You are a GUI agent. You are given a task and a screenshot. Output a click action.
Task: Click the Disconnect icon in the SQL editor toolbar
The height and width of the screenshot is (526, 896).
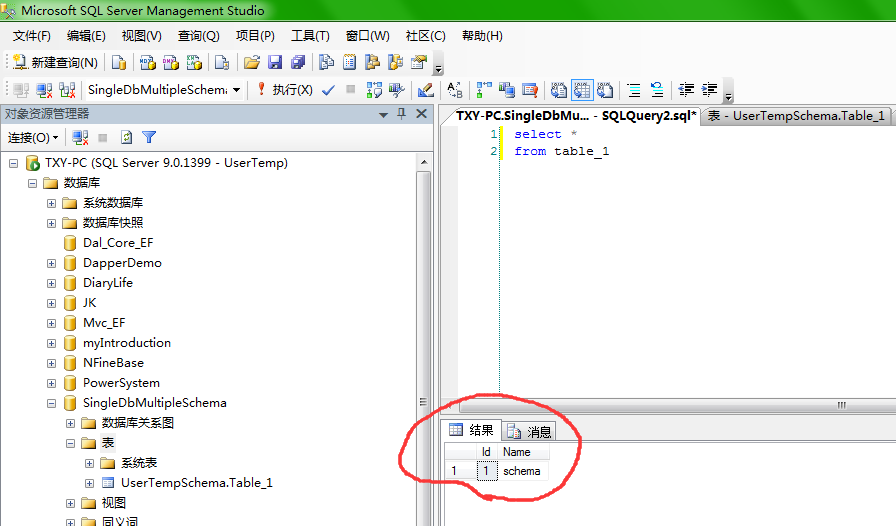(x=44, y=90)
